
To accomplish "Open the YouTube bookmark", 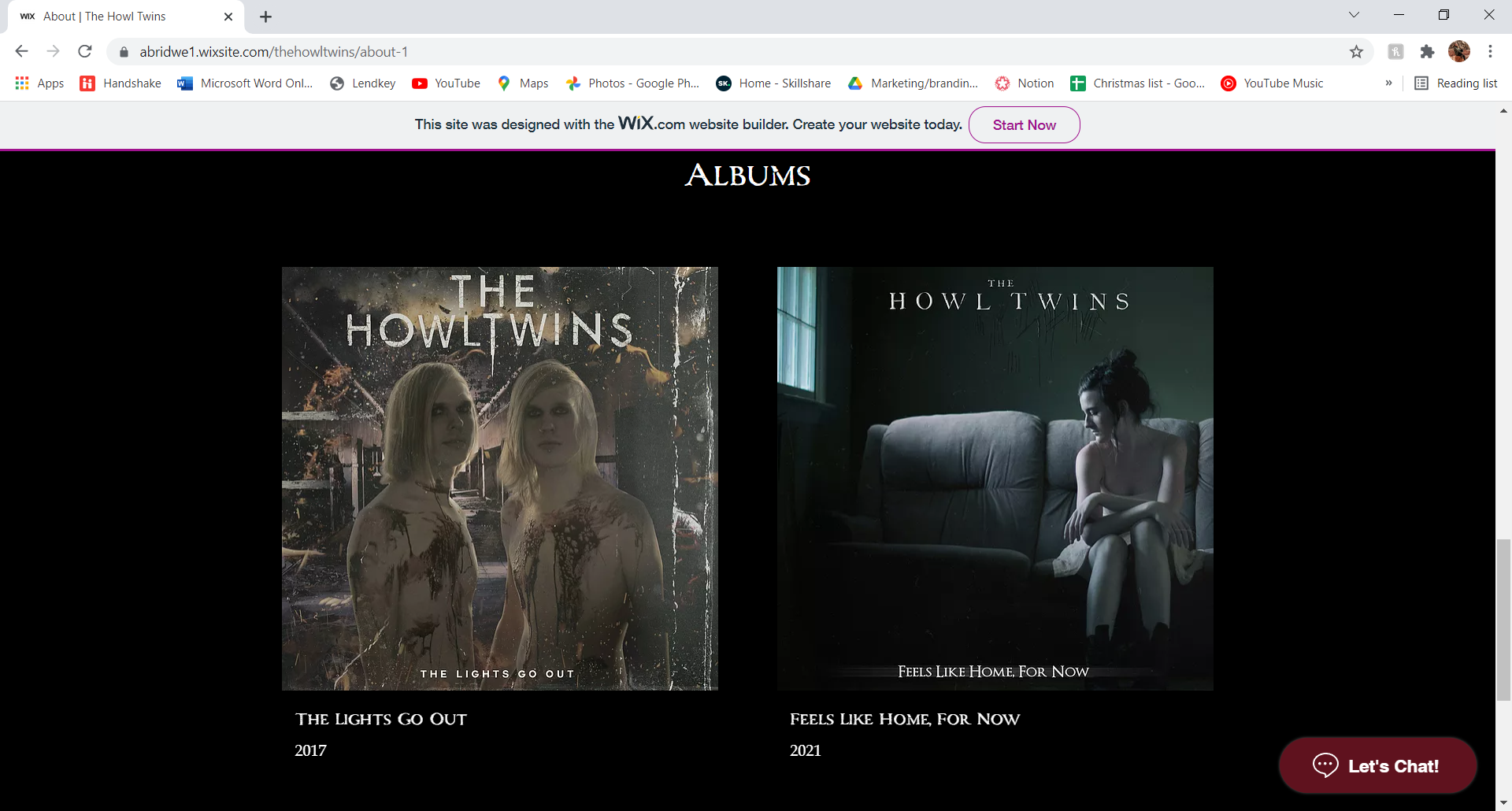I will point(446,83).
